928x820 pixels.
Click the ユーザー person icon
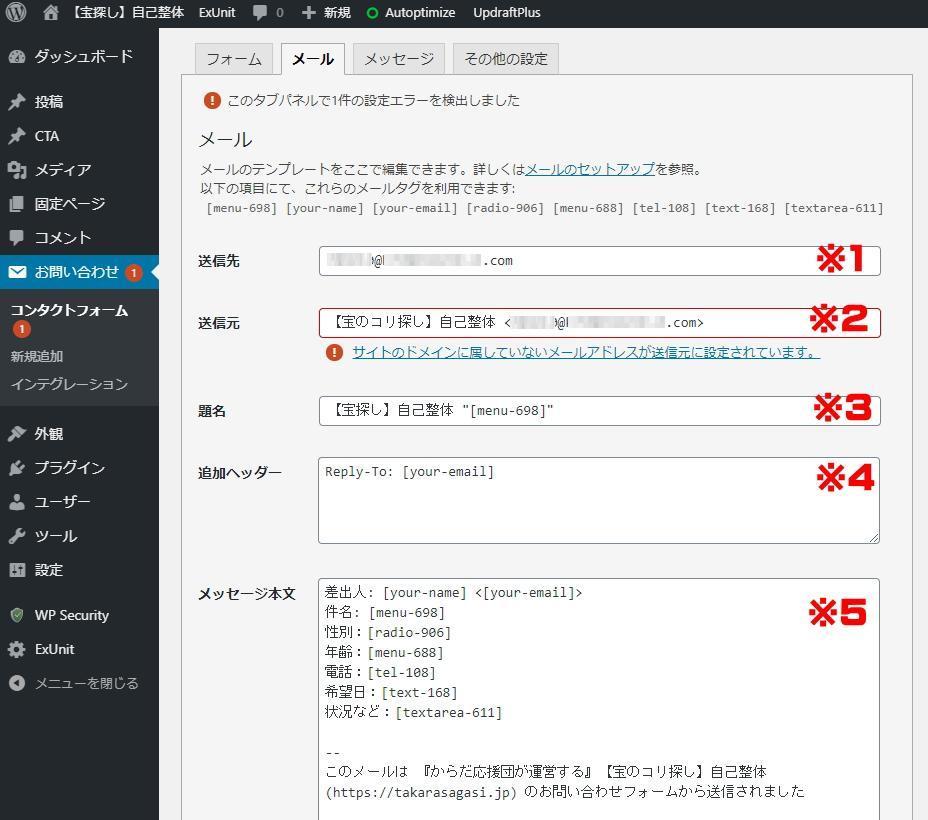[17, 502]
